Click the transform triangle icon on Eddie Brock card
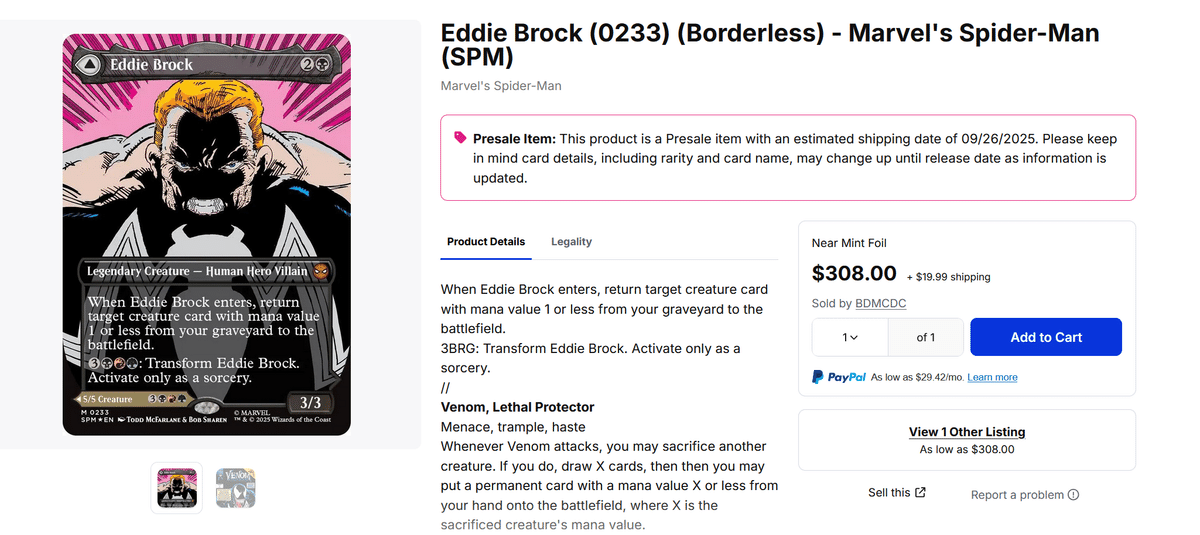Screen dimensions: 1200x535 click(88, 65)
